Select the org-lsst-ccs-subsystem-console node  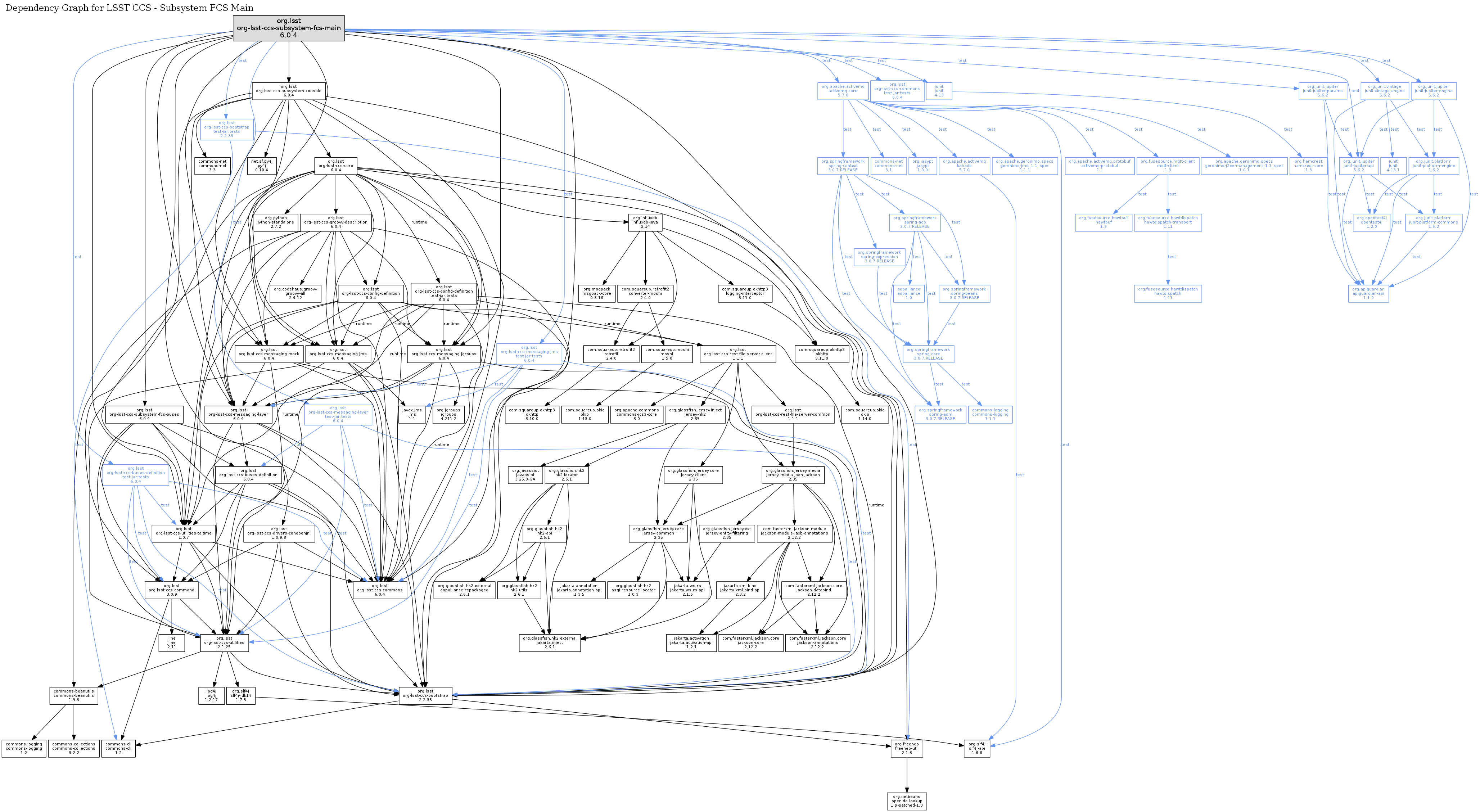tap(288, 91)
